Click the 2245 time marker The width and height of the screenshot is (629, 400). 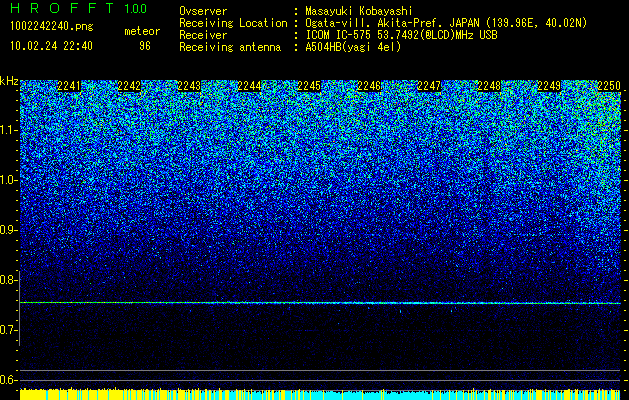309,86
